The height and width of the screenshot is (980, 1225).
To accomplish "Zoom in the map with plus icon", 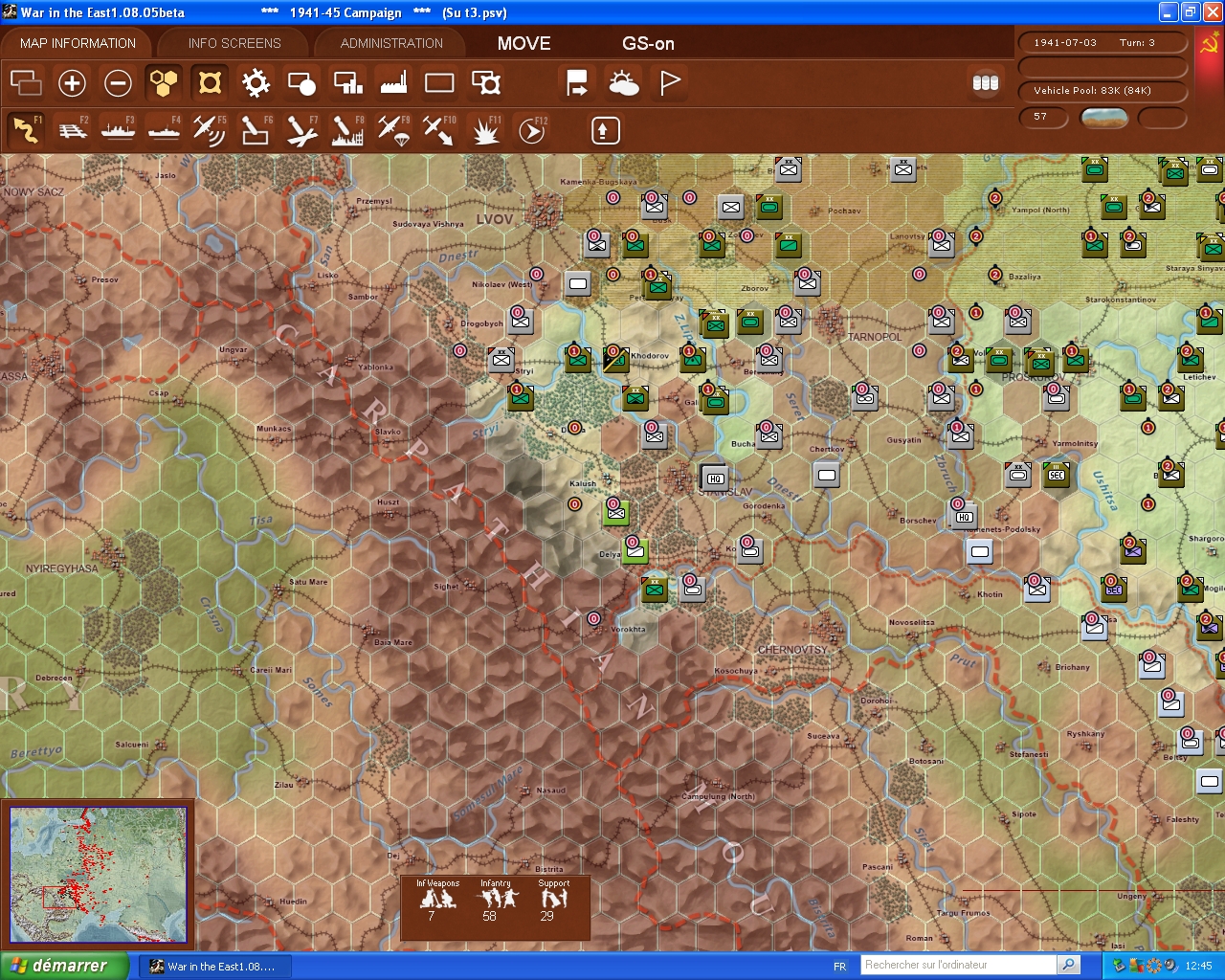I will (72, 83).
